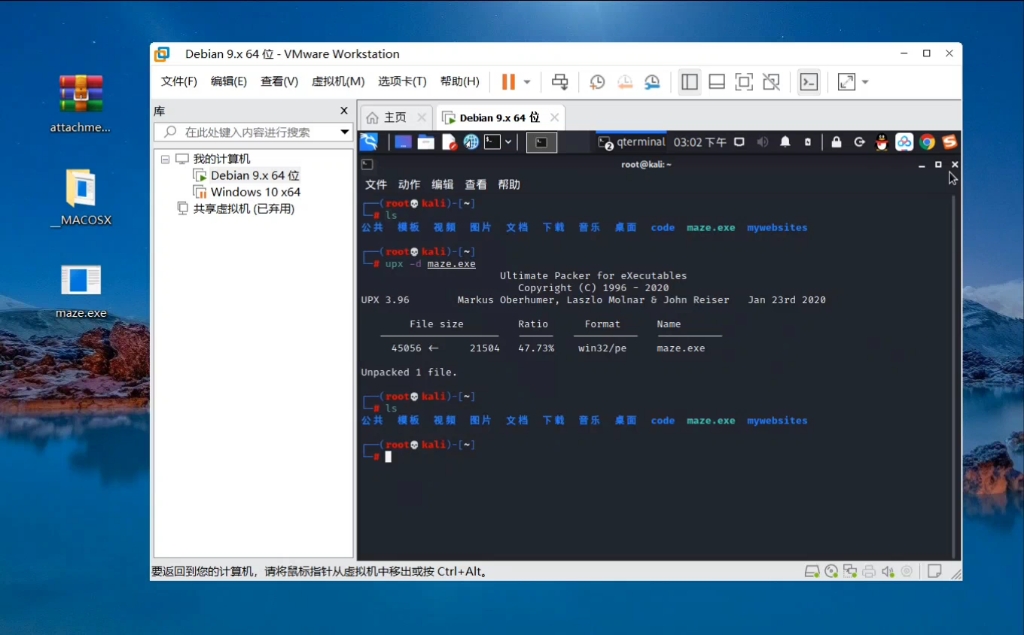
Task: Open the terminal's 查看 menu
Action: click(475, 184)
